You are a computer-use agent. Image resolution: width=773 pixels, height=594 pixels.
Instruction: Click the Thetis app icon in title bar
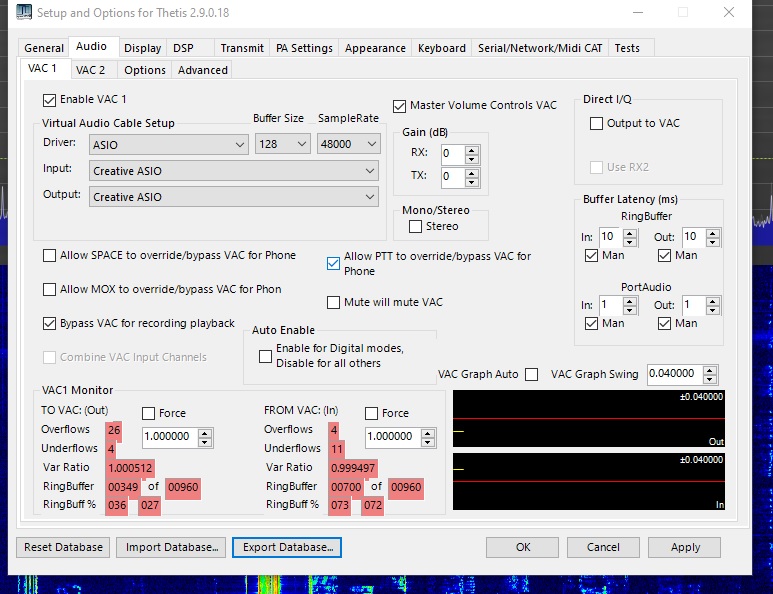(24, 13)
